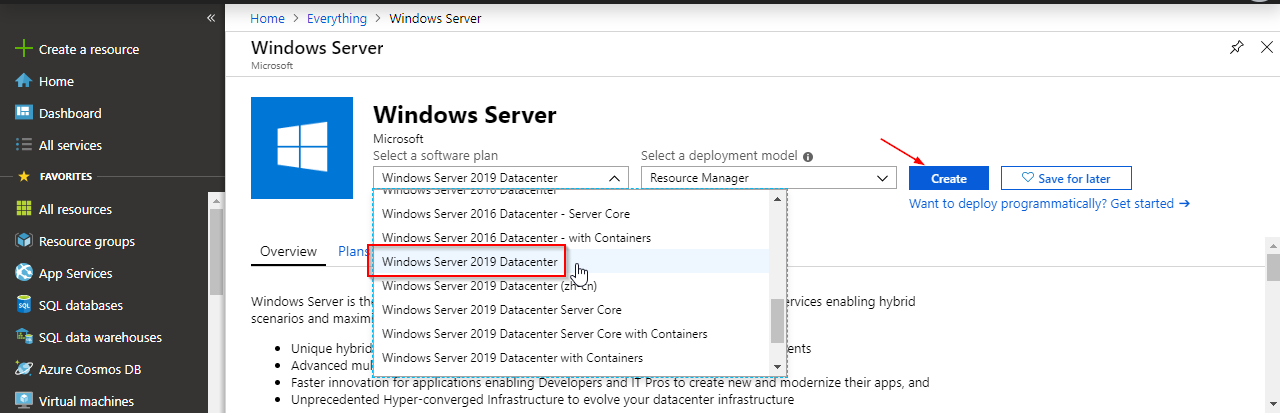This screenshot has width=1280, height=413.
Task: Open Create a resource in sidebar
Action: pyautogui.click(x=89, y=49)
